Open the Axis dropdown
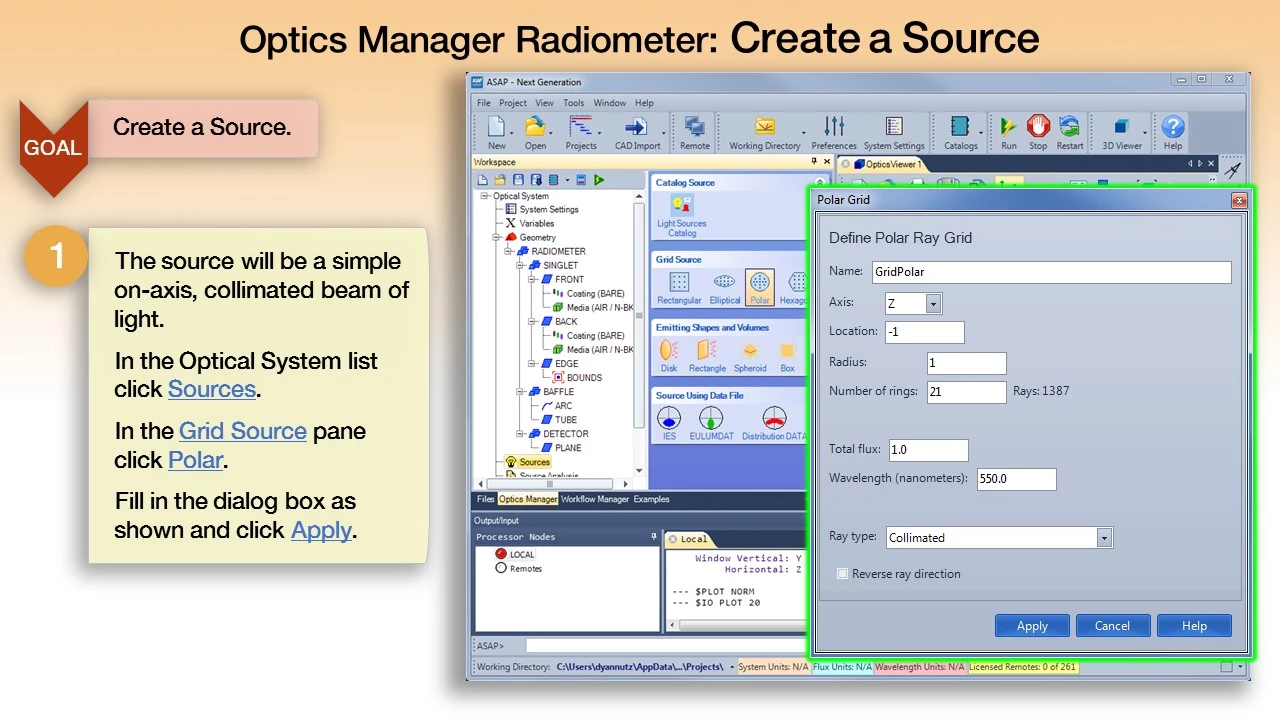1280x720 pixels. point(933,304)
